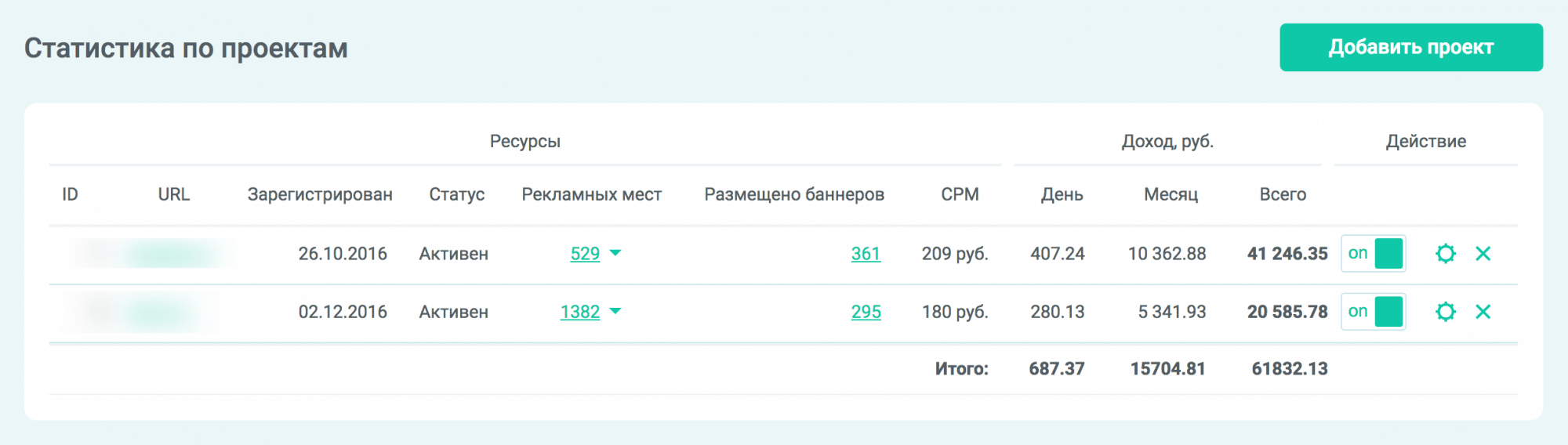Open the 361 placed banners link
Image resolution: width=1568 pixels, height=445 pixels.
click(866, 254)
